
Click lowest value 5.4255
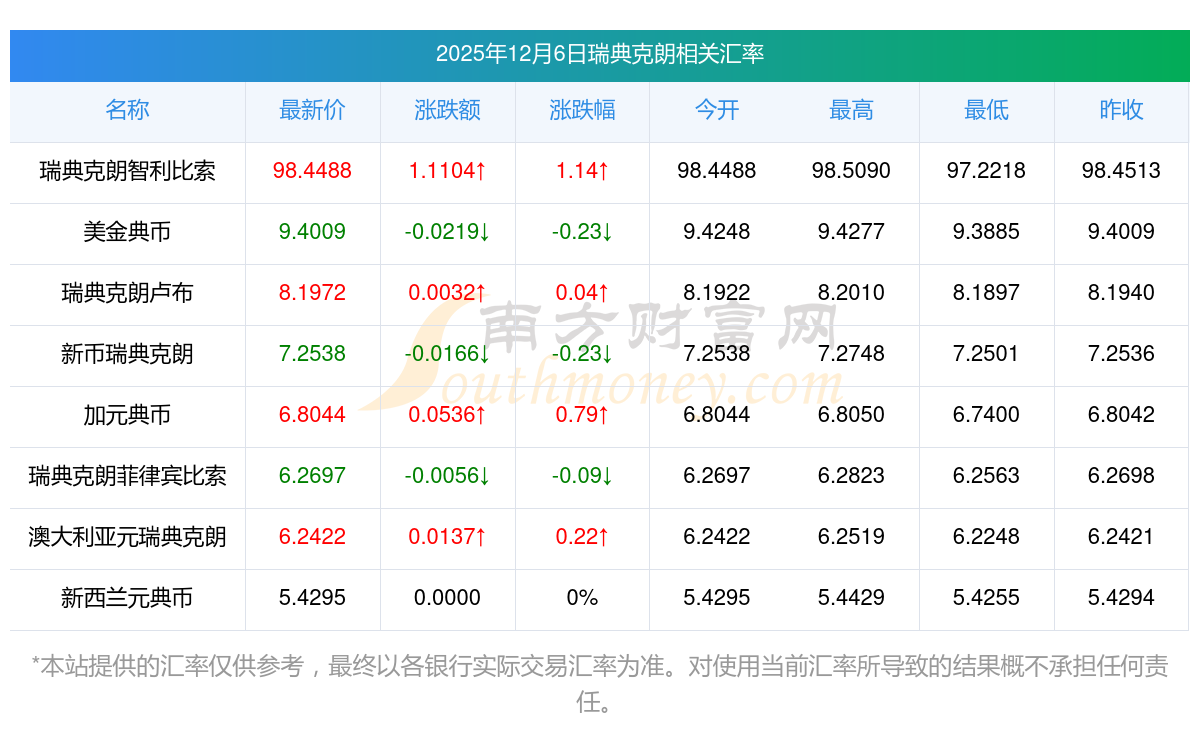(x=986, y=598)
